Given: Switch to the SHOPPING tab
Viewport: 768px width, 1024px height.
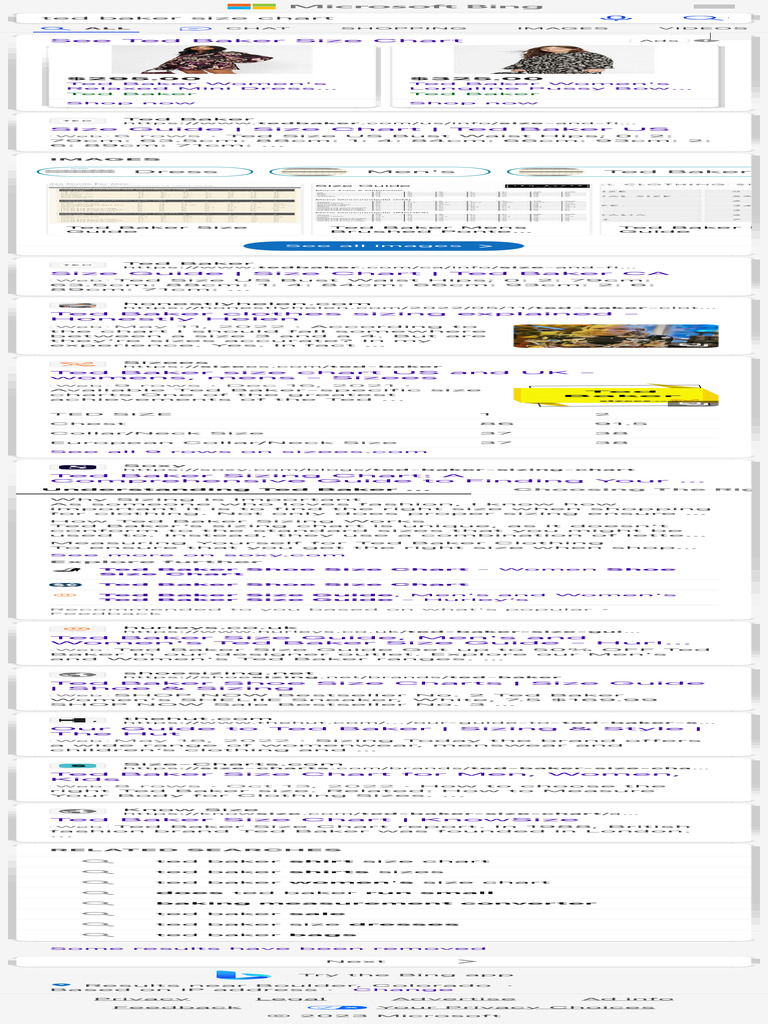Looking at the screenshot, I should (x=404, y=29).
